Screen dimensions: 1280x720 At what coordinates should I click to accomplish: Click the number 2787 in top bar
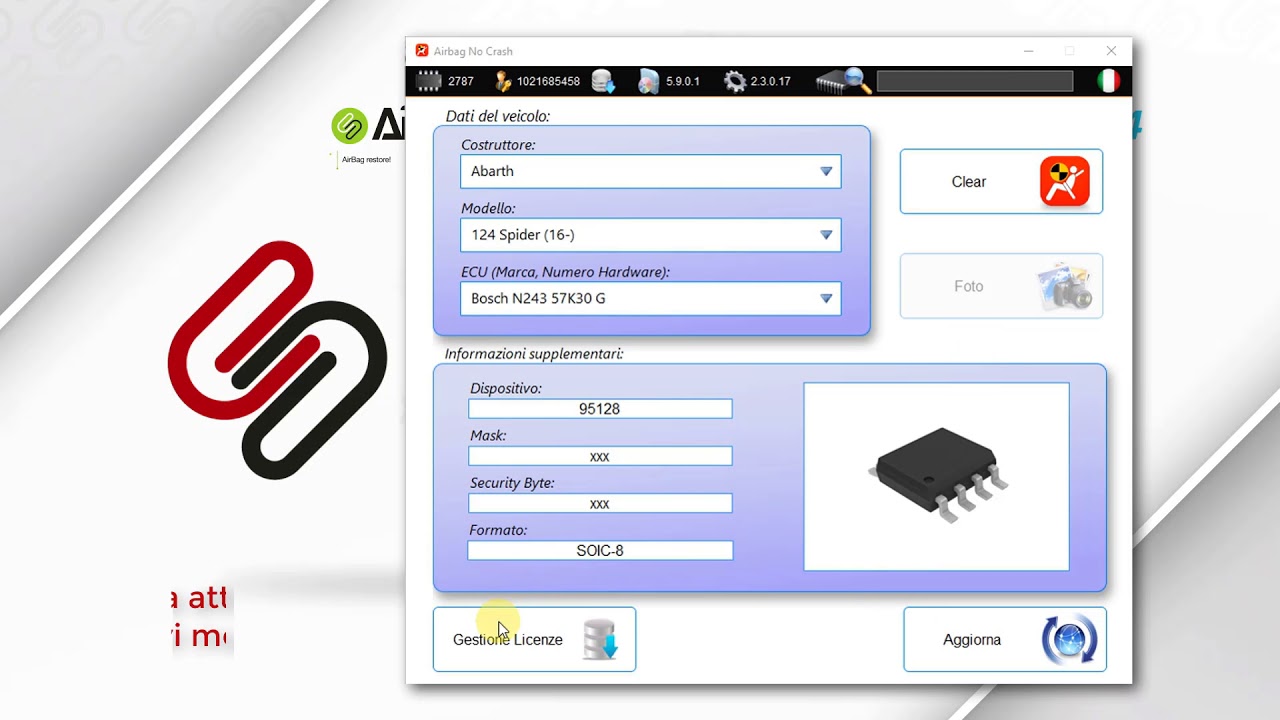point(461,82)
